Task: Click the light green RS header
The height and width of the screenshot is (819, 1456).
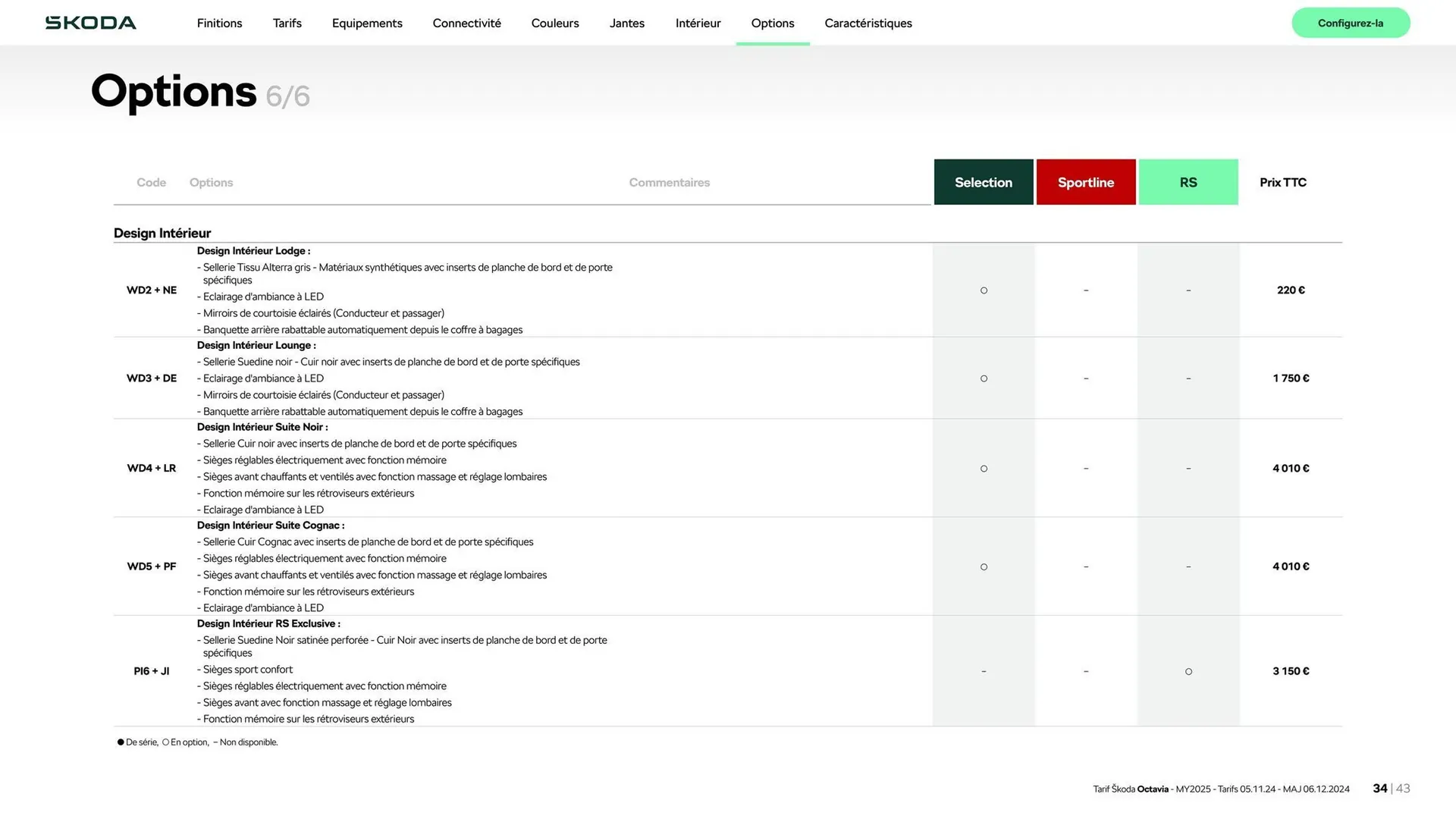Action: click(1188, 182)
